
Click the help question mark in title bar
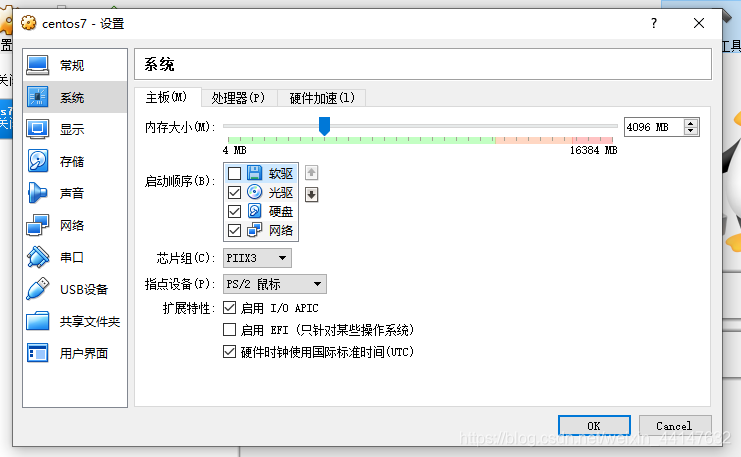click(654, 23)
